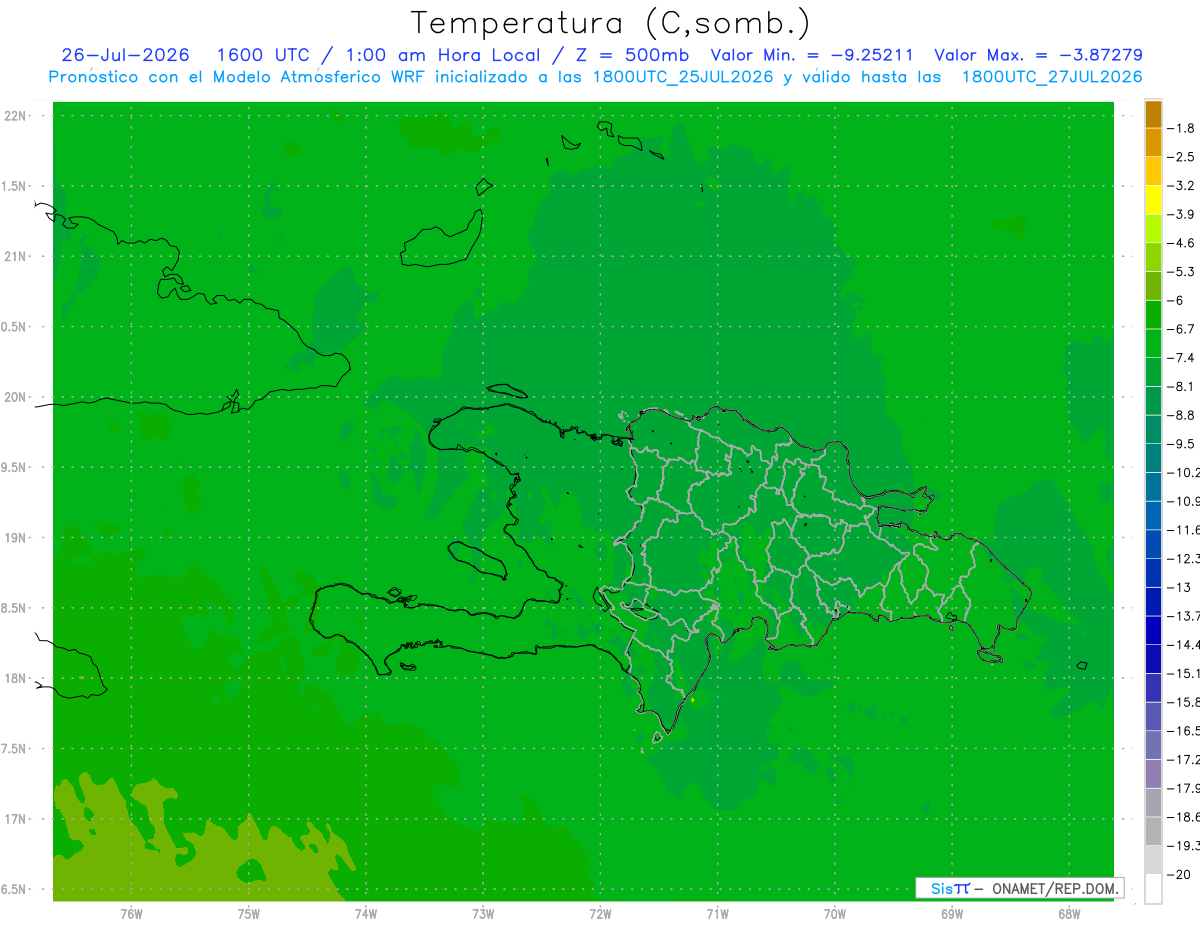1200x927 pixels.
Task: Click the '69W' longitude label
Action: 952,913
